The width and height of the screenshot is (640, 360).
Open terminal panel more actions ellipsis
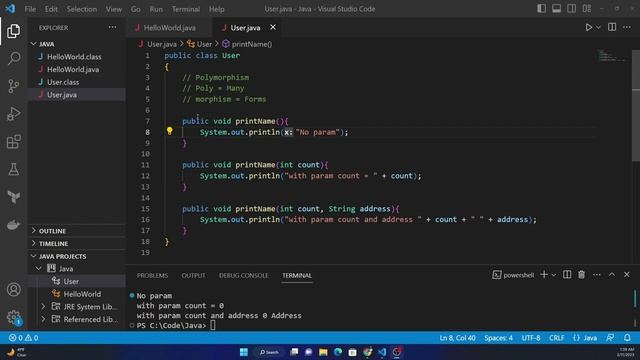[x=597, y=275]
